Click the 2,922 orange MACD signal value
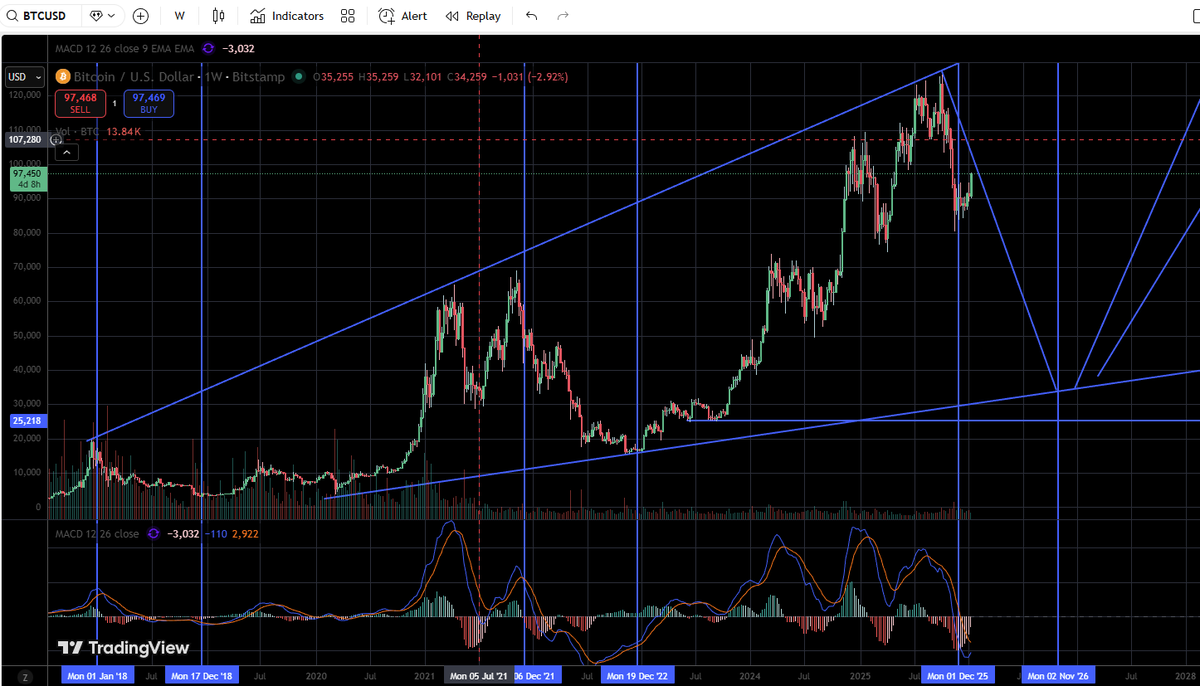Screen dimensions: 1200x686 coord(245,534)
